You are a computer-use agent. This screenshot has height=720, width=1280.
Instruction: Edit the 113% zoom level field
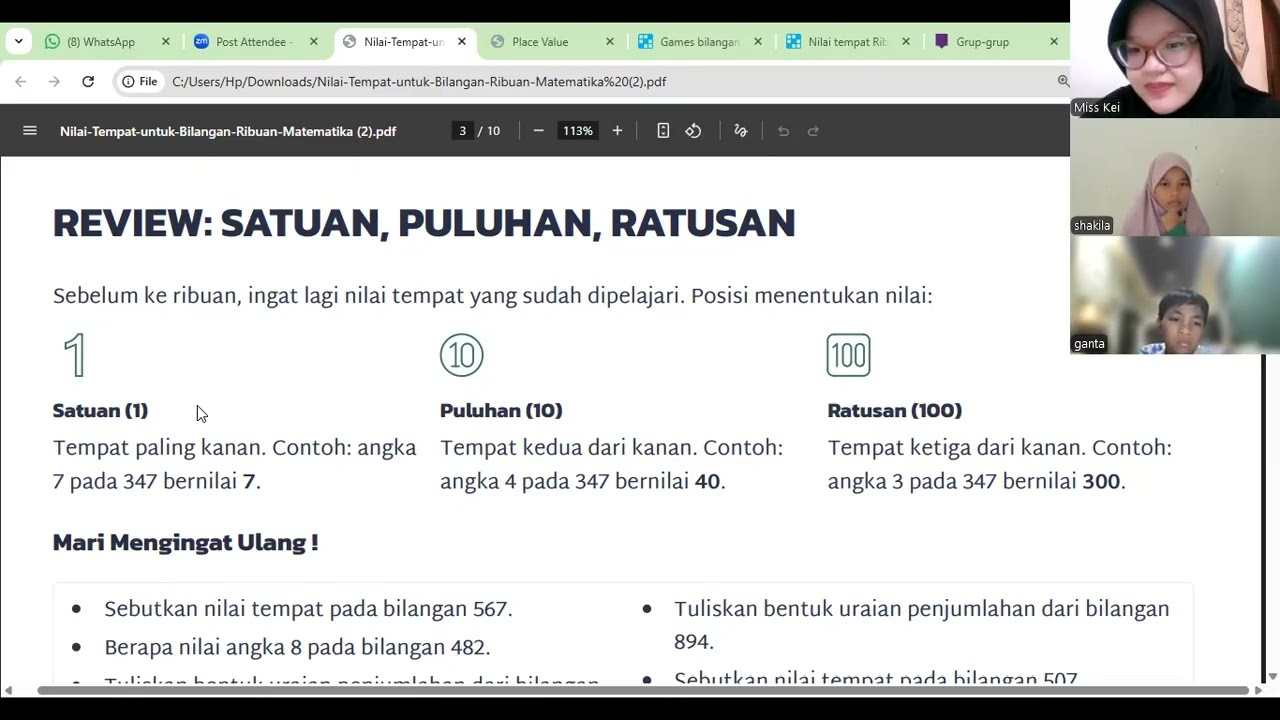(577, 131)
